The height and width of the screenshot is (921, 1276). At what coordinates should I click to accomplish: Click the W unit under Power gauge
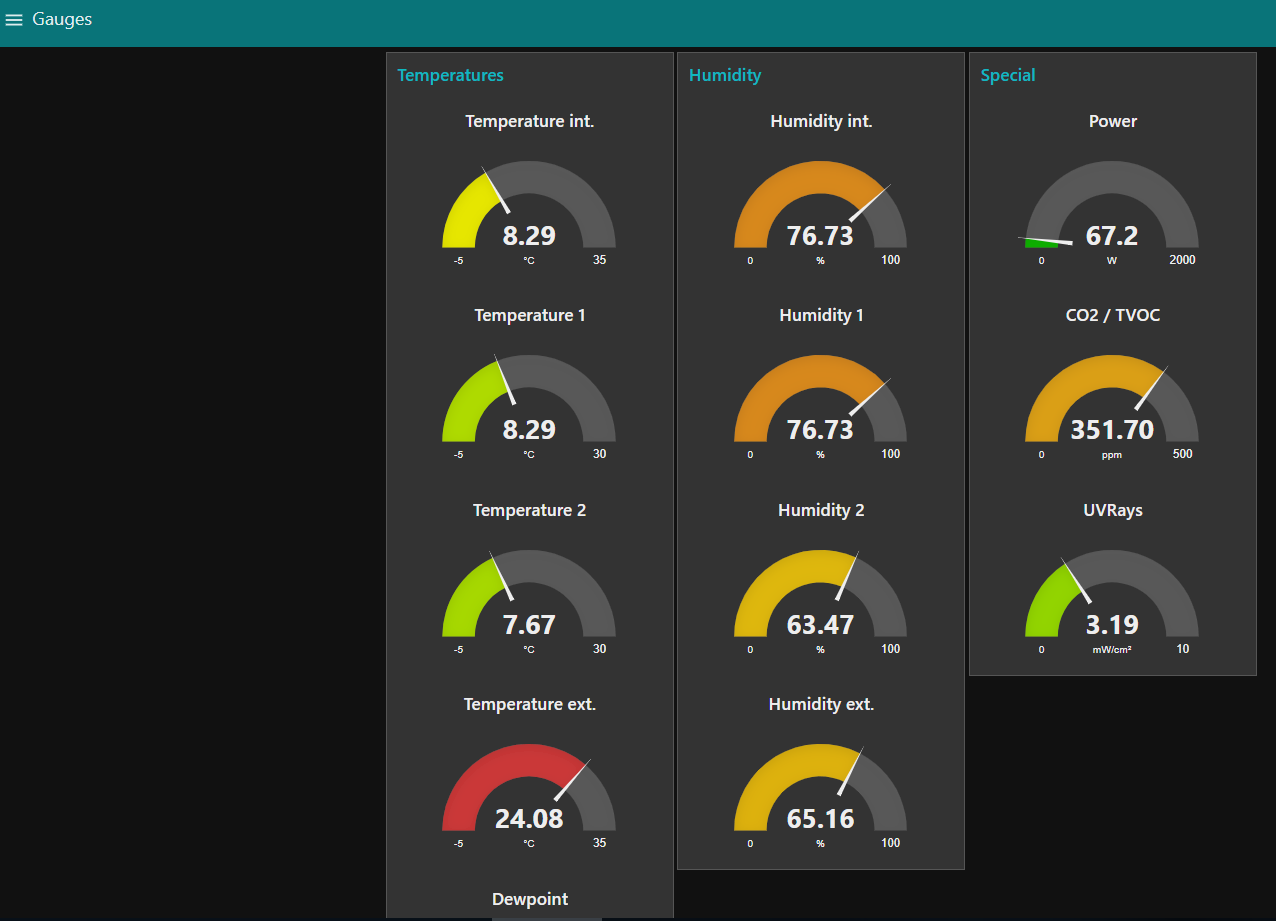1112,260
